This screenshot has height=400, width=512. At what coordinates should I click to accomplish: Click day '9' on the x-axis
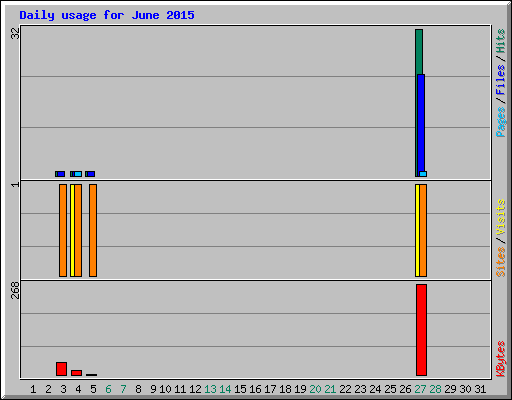(x=153, y=389)
